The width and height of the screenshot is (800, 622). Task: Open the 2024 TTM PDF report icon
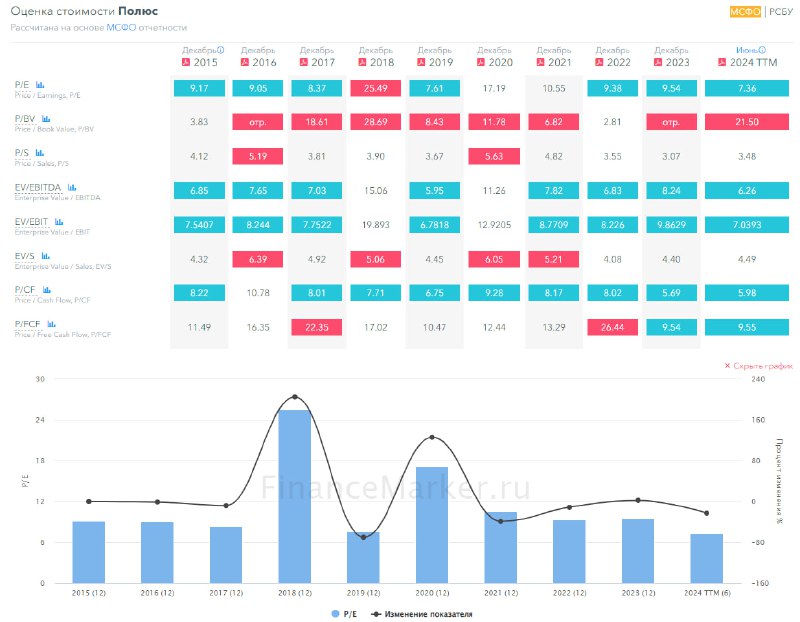pyautogui.click(x=722, y=62)
